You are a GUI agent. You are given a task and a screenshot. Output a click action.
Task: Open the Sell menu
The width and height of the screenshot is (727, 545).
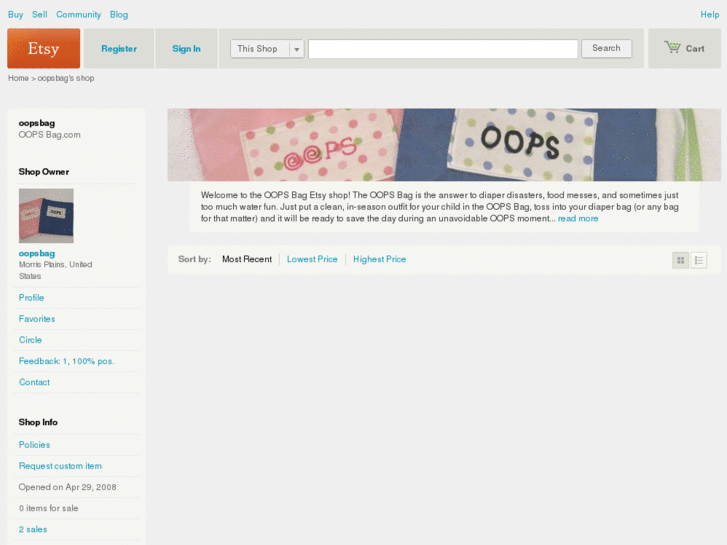(39, 14)
